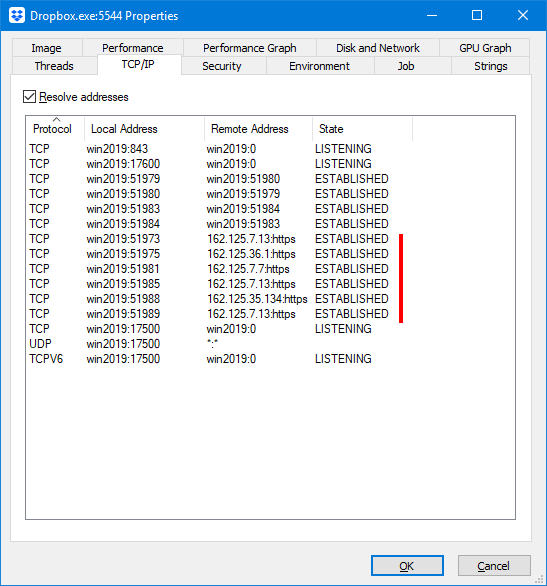Click the Dropbox icon in title bar
547x586 pixels.
(x=17, y=16)
